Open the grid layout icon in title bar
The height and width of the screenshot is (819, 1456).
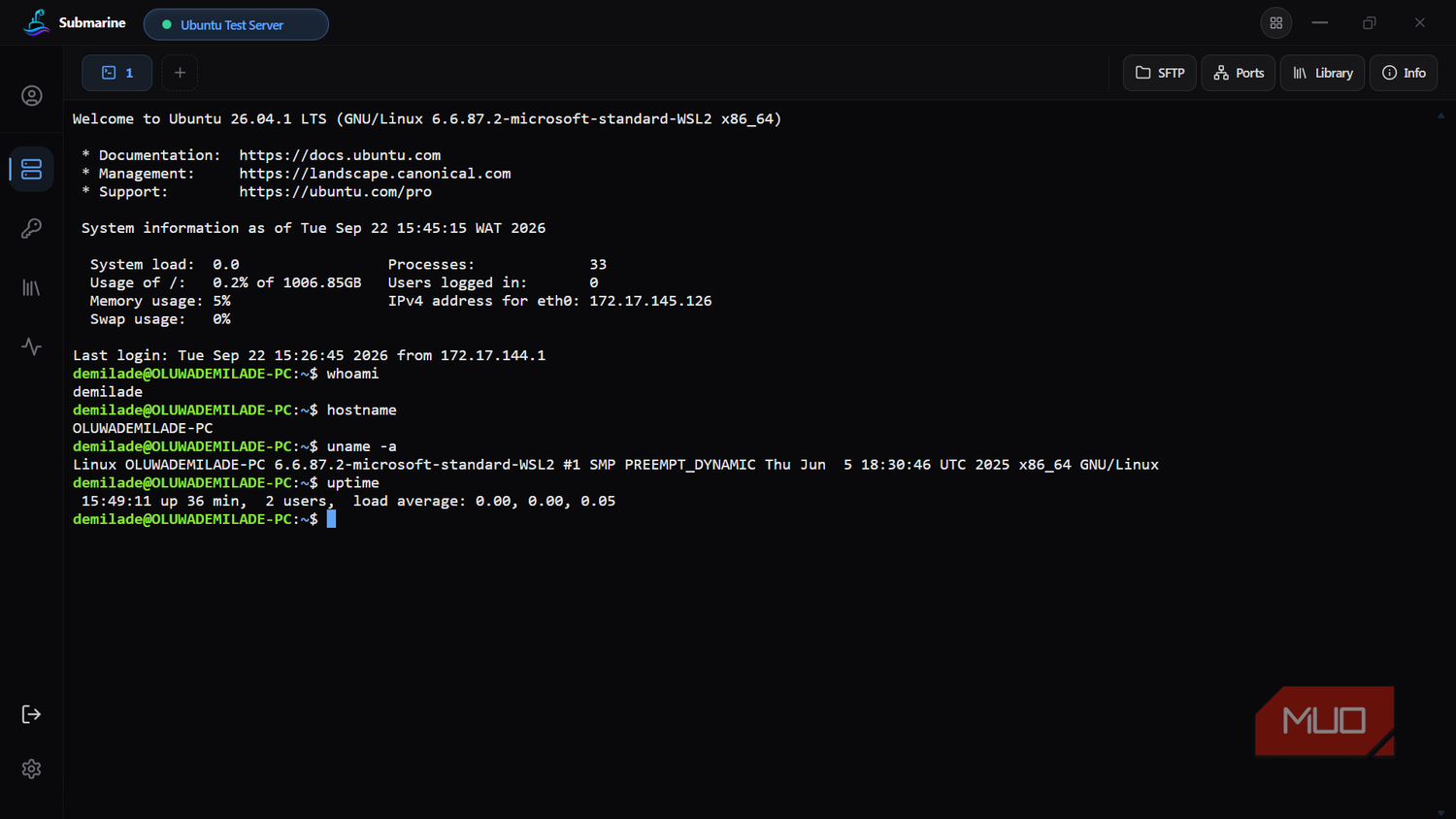(x=1276, y=22)
